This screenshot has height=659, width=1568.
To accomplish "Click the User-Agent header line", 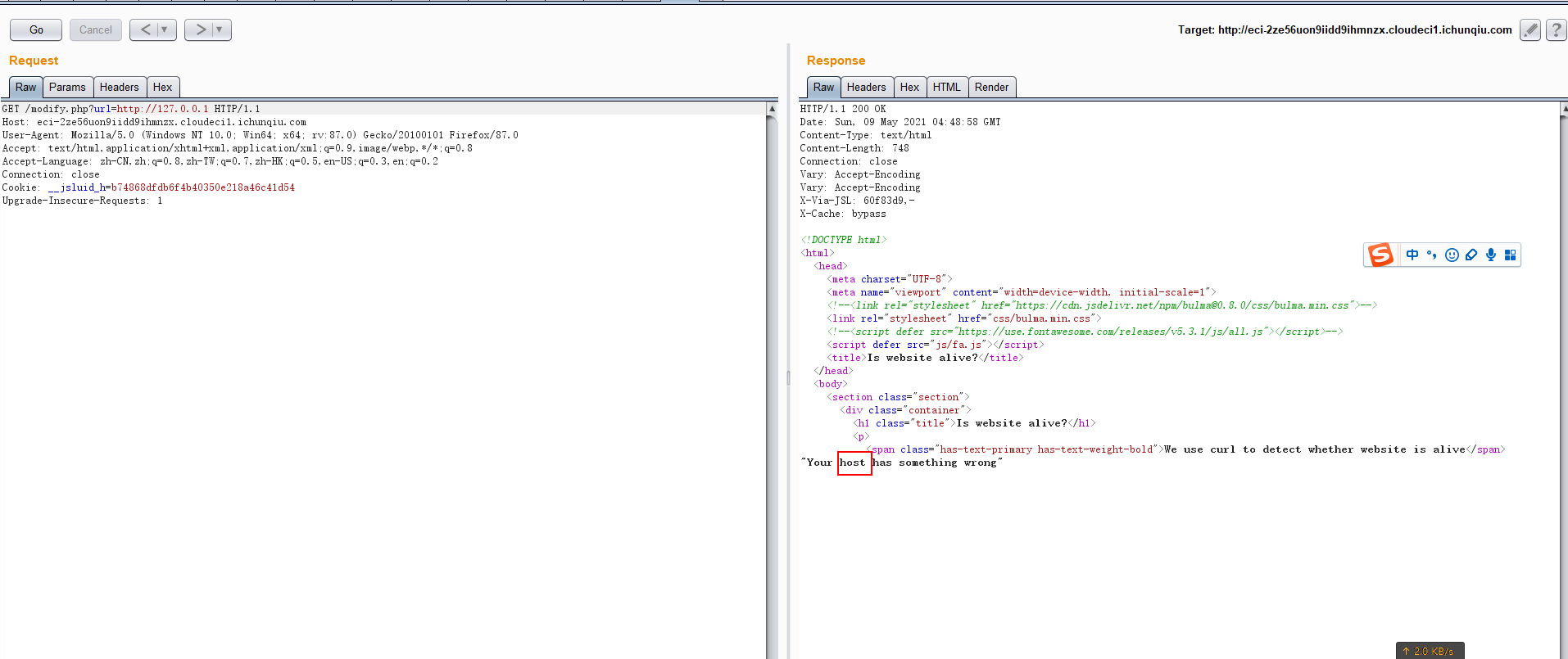I will coord(260,135).
